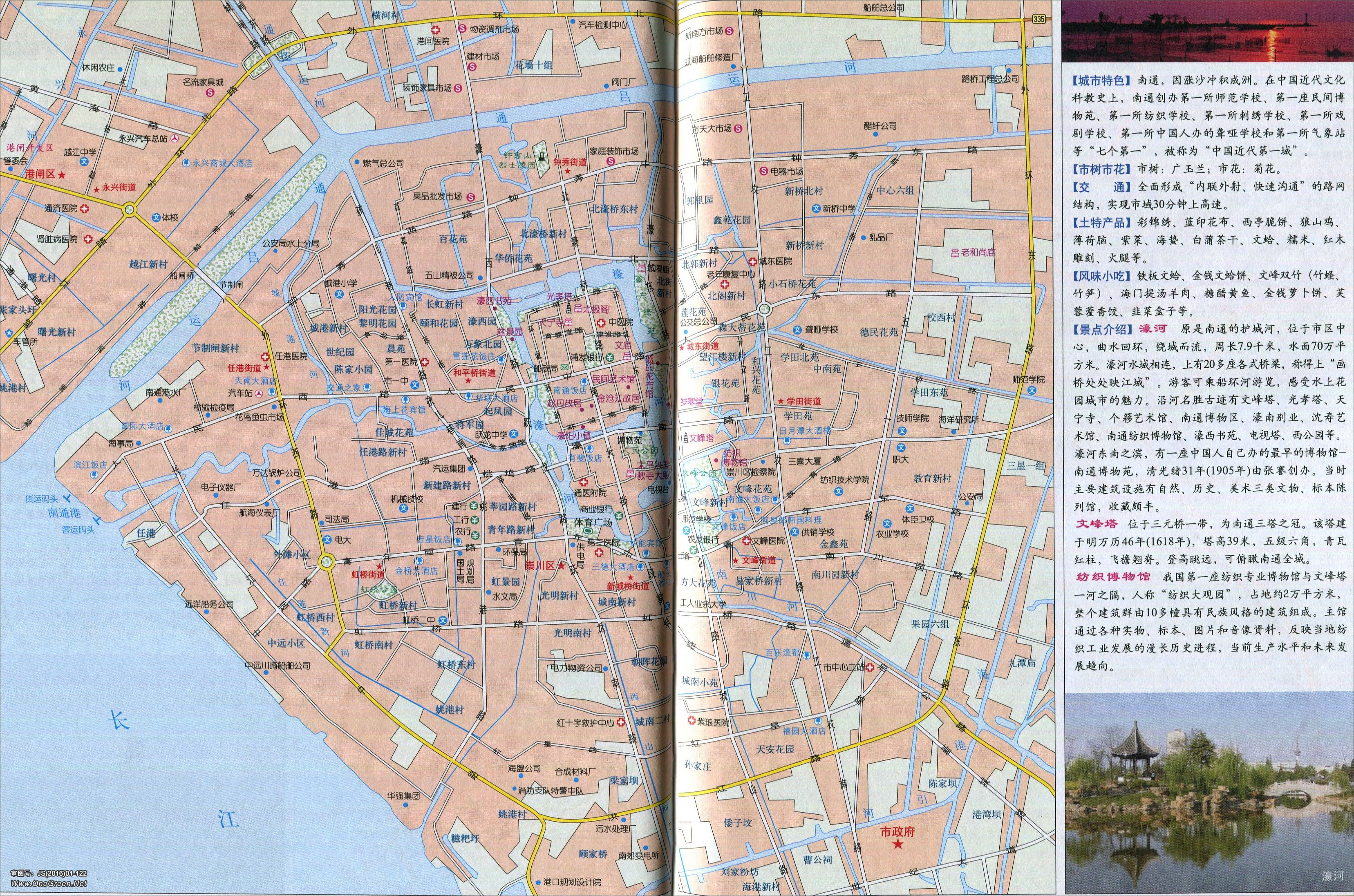This screenshot has height=896, width=1354.
Task: Click the 市政府 red star marker
Action: tap(897, 844)
